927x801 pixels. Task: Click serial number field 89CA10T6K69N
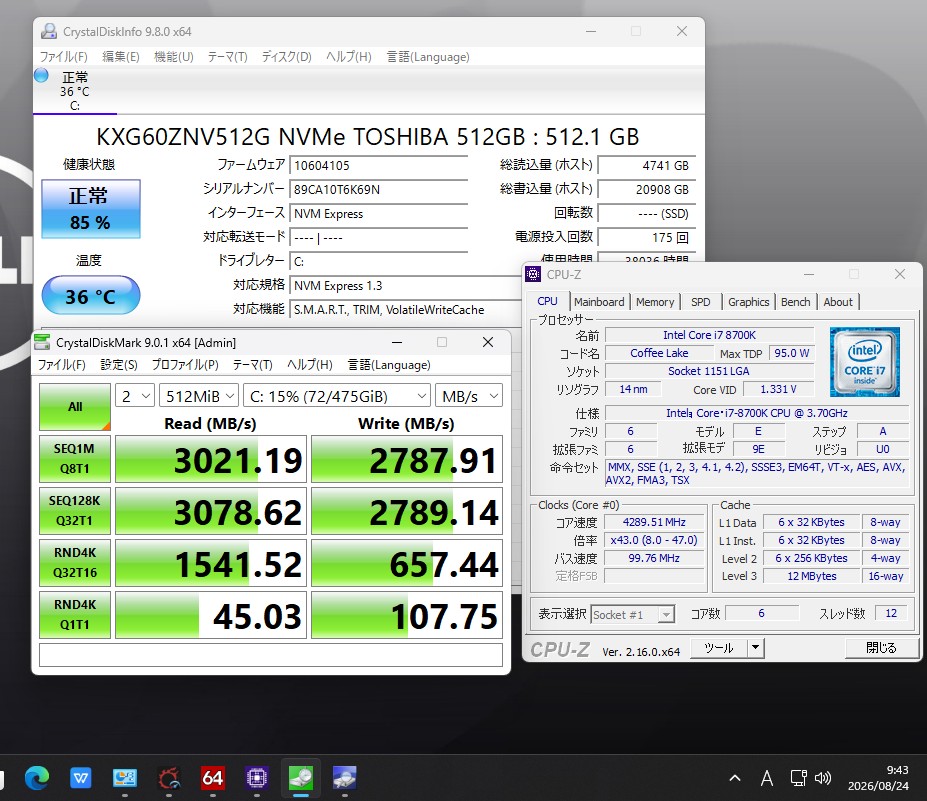pos(378,190)
